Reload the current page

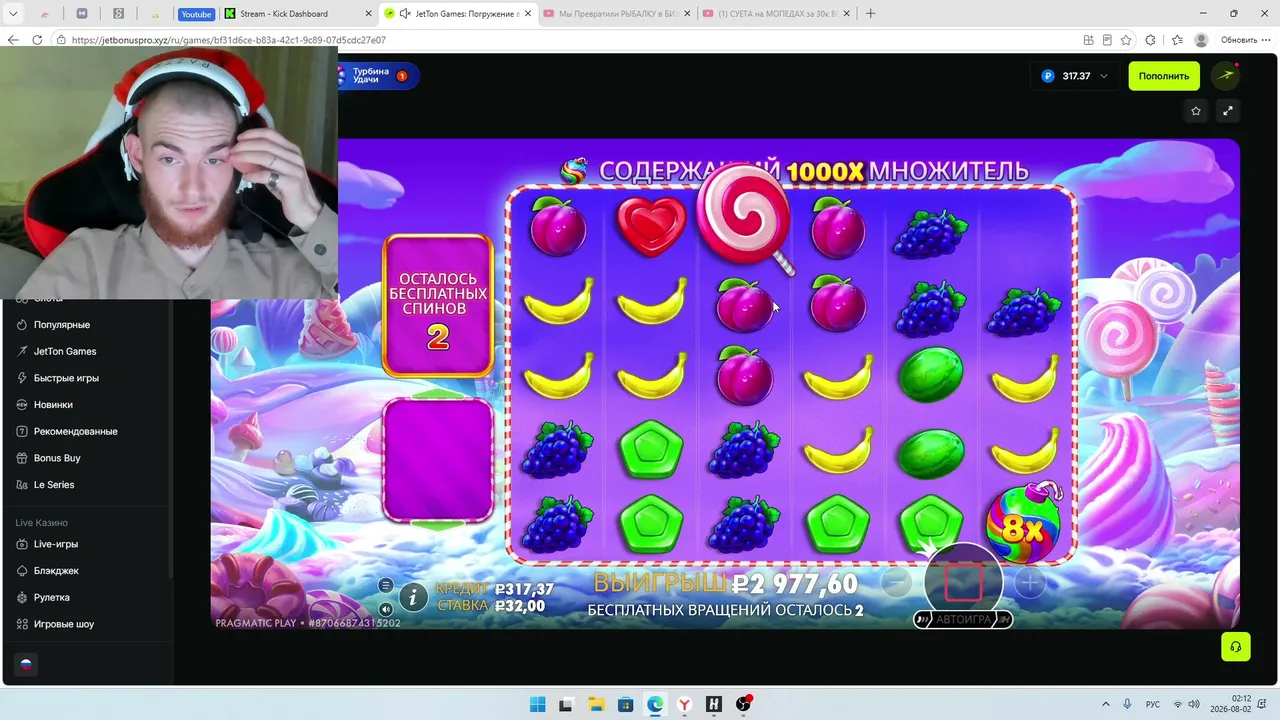coord(37,40)
